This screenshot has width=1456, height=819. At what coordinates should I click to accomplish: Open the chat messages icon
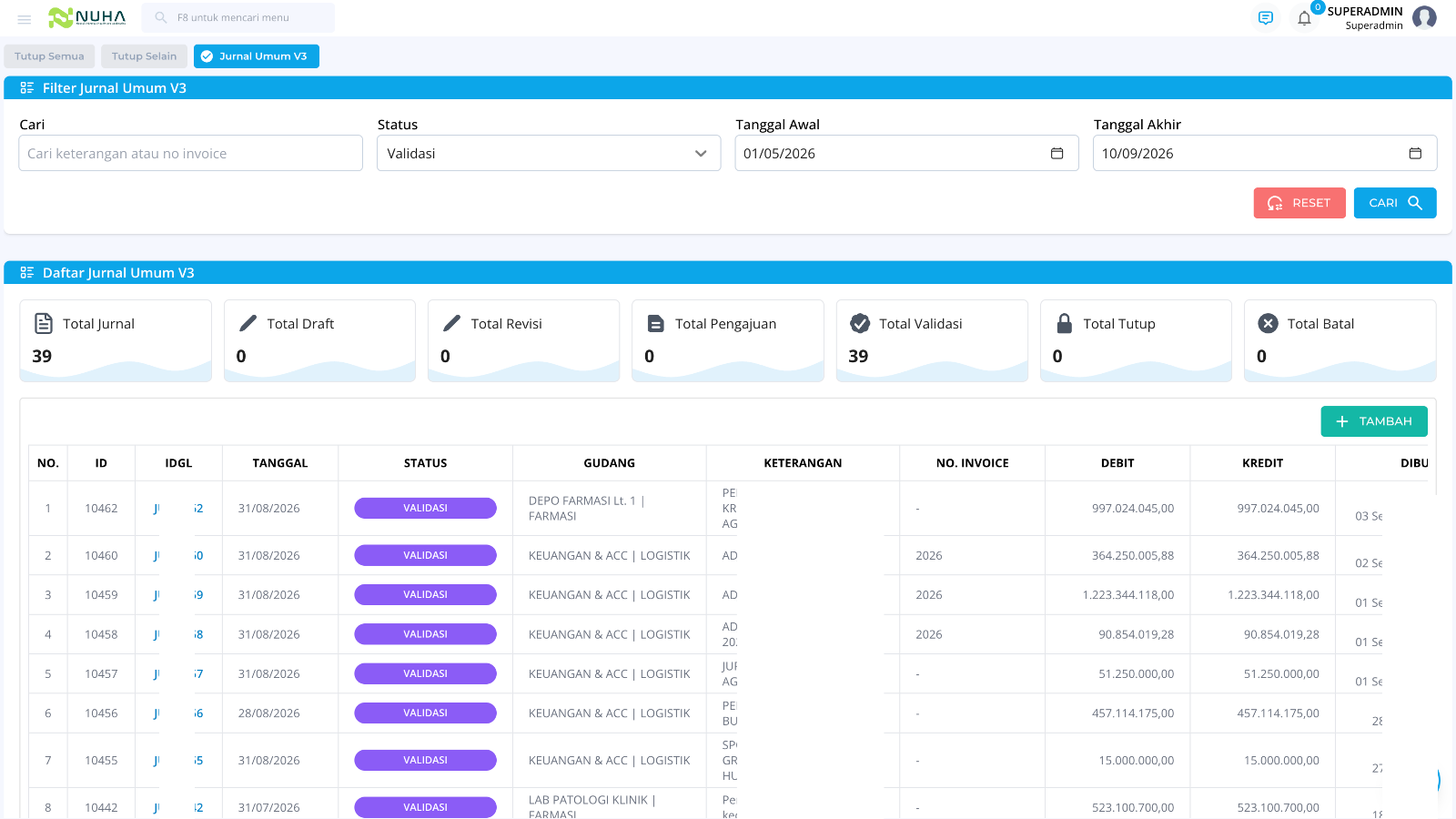click(x=1265, y=18)
